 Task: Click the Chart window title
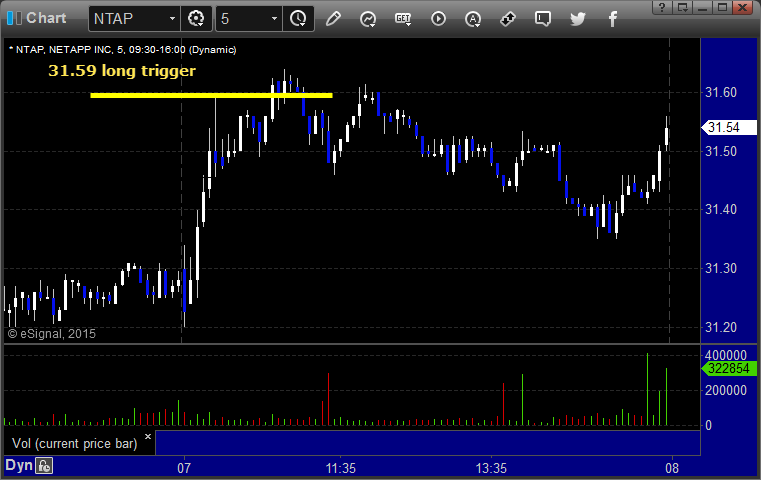click(46, 18)
